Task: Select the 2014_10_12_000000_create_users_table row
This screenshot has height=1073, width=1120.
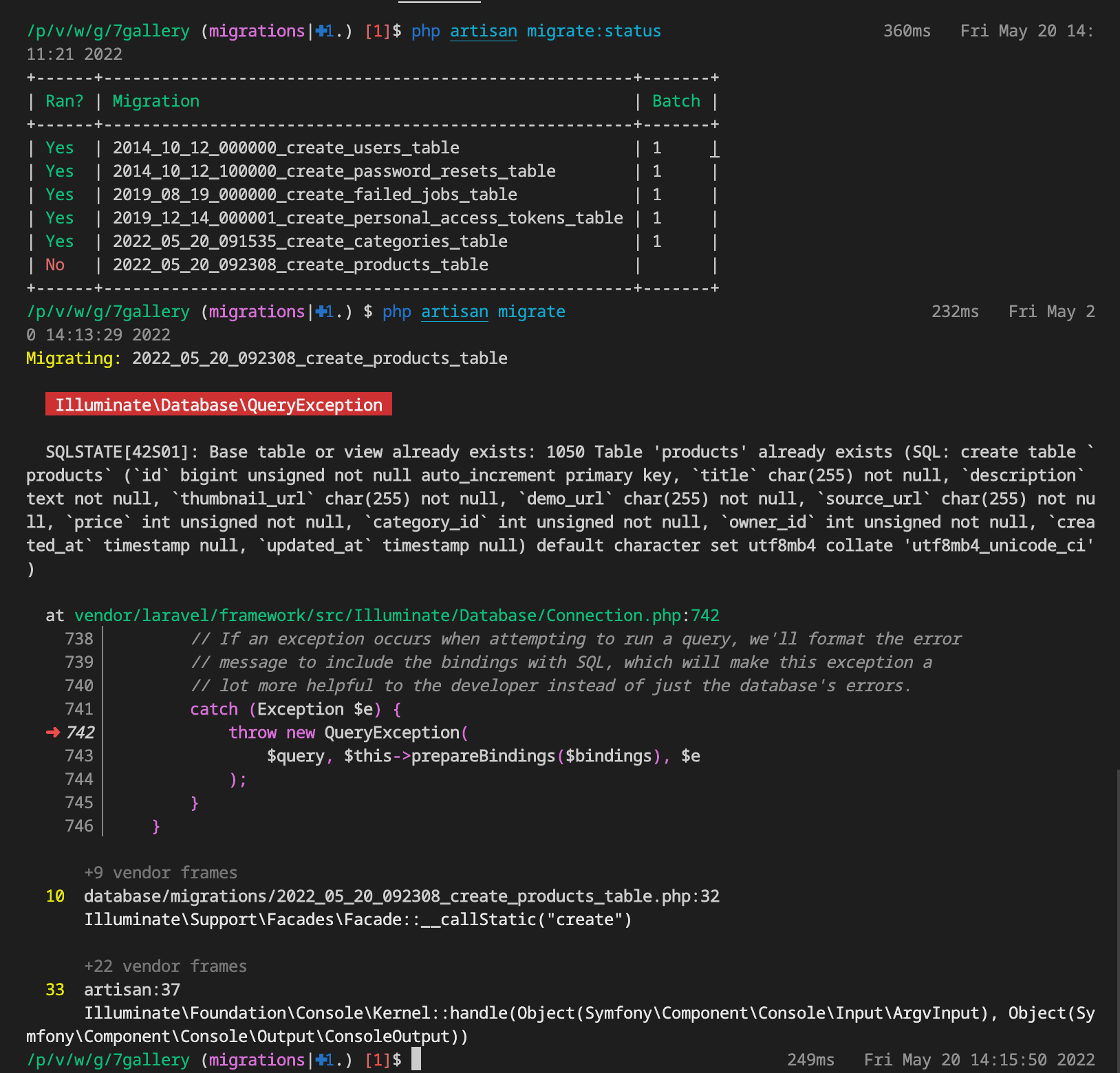Action: [x=373, y=148]
